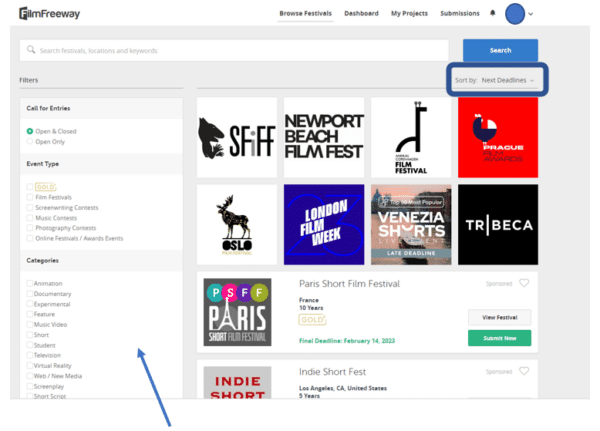Screen dimensions: 600x431
Task: Enable the Virtual Reality category
Action: [x=29, y=366]
